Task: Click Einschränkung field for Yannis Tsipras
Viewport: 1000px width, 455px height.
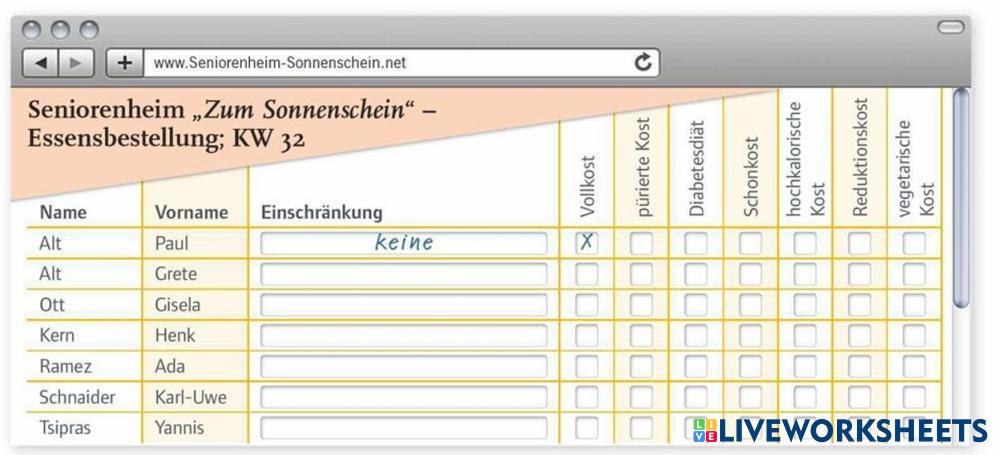Action: coord(404,428)
